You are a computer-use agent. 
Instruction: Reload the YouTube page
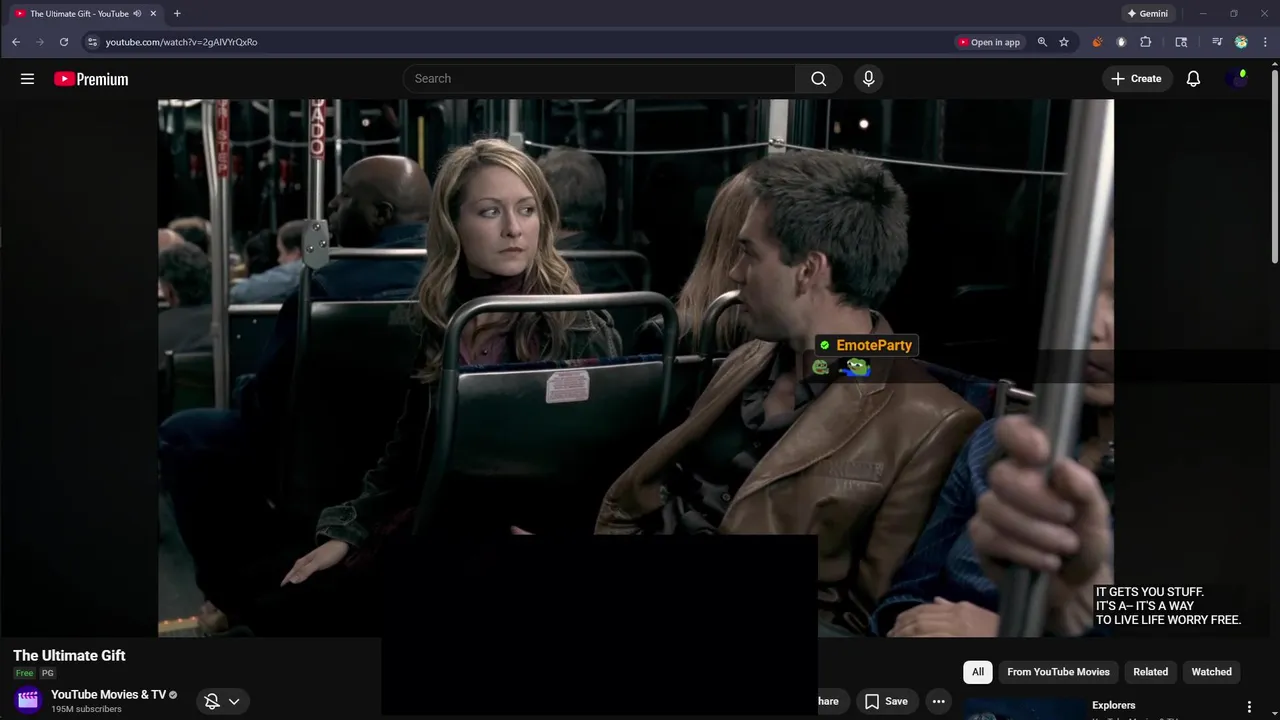pos(64,42)
